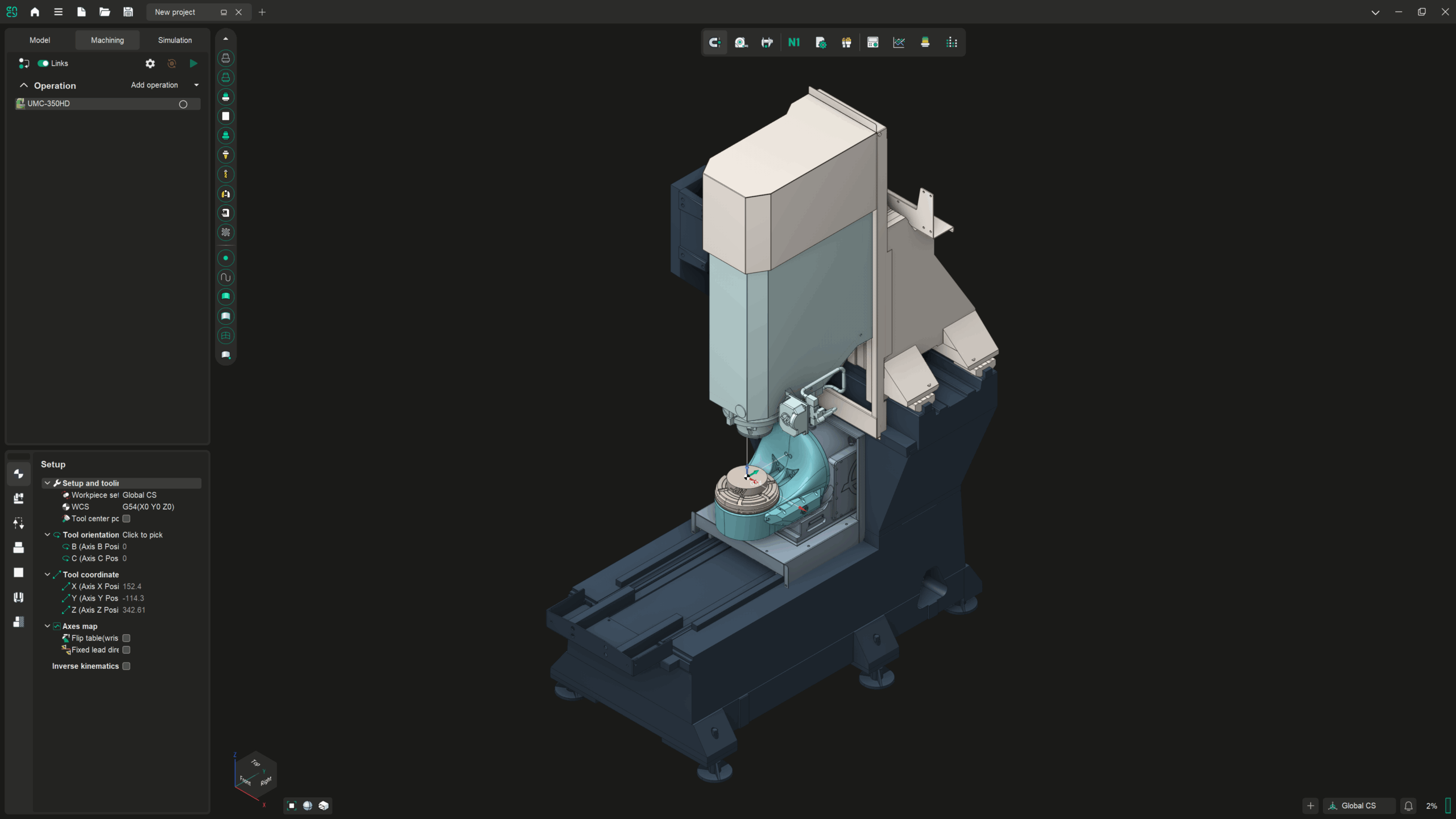
Task: Enable Flip table(wrist) checkbox
Action: [x=126, y=638]
